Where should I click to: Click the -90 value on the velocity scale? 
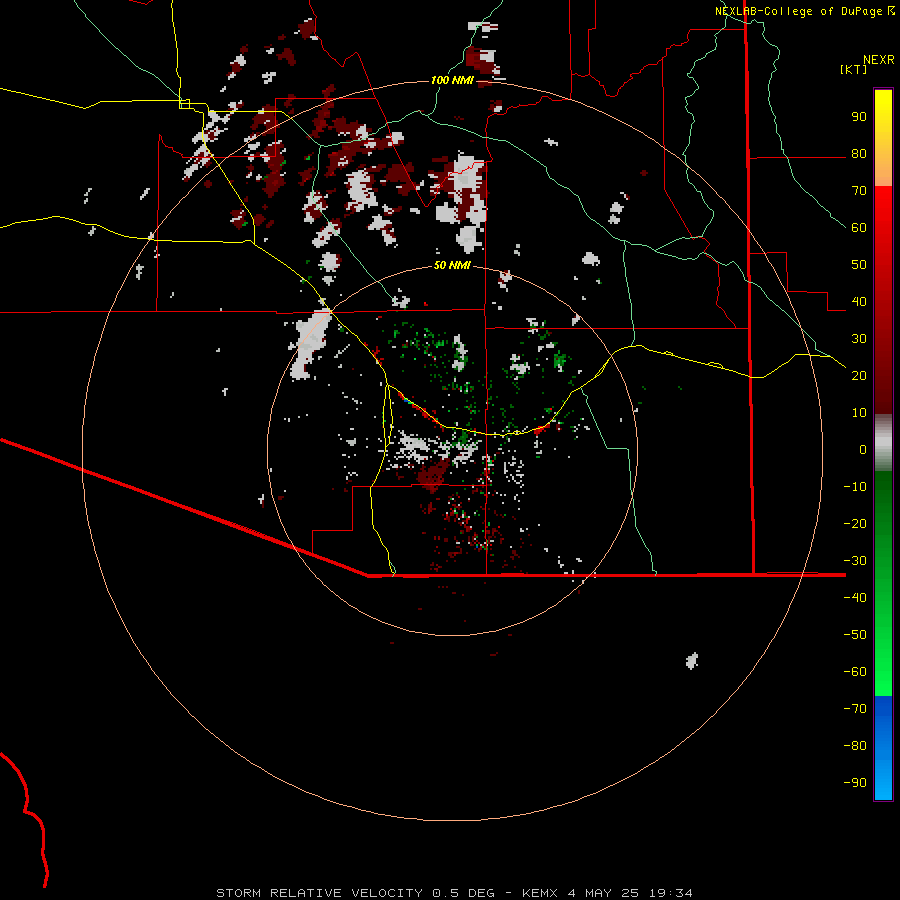[855, 782]
